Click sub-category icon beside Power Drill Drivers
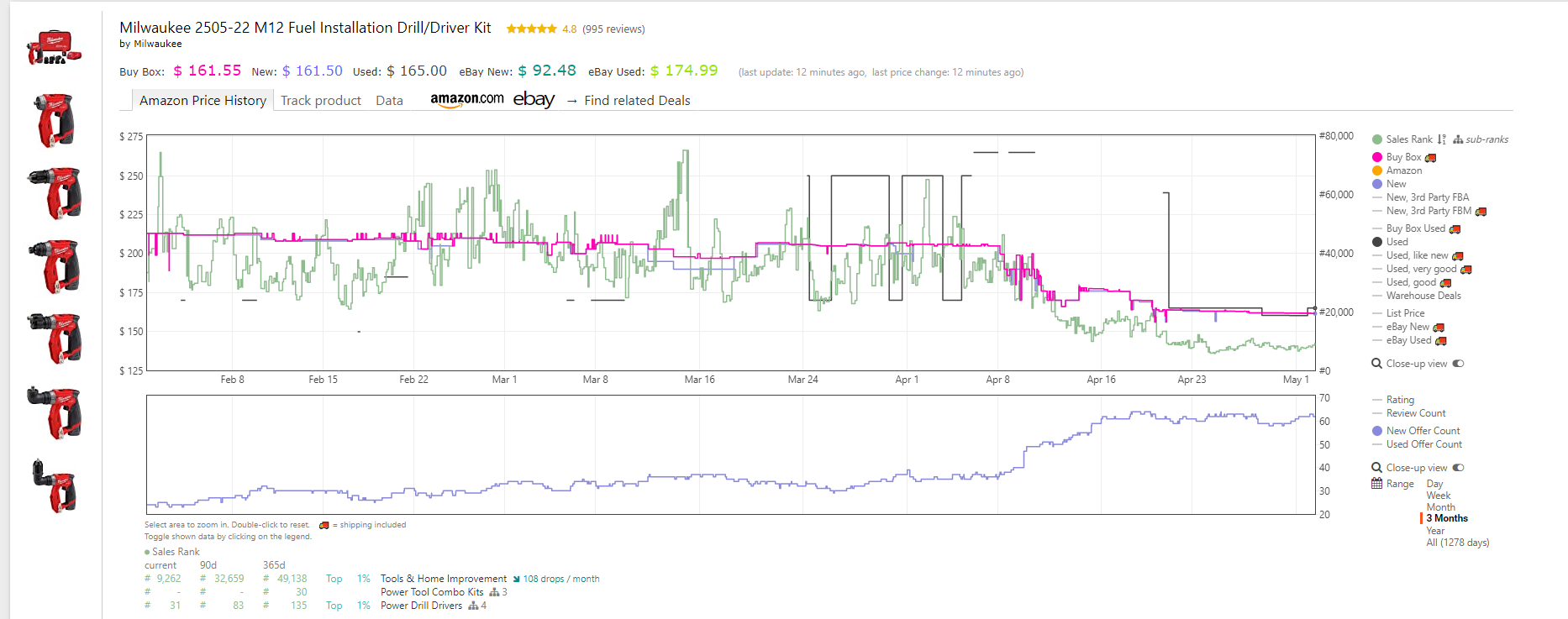Viewport: 1568px width, 619px height. 473,606
